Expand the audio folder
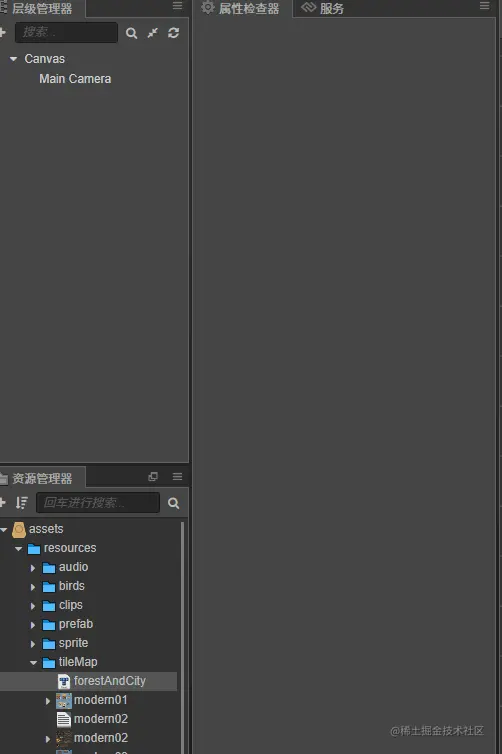 coord(33,568)
